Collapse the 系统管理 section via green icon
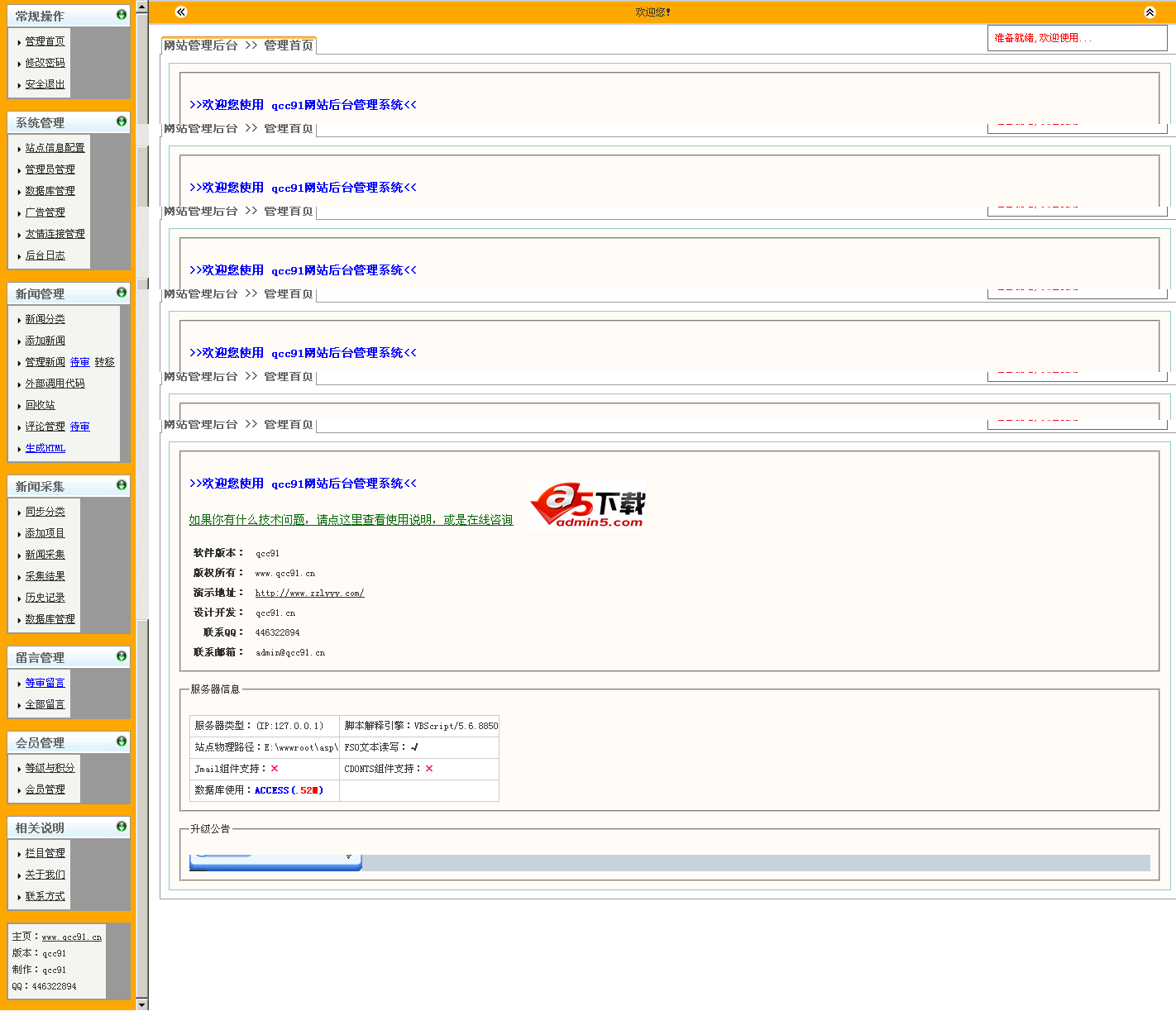Viewport: 1176px width, 1011px height. tap(122, 122)
